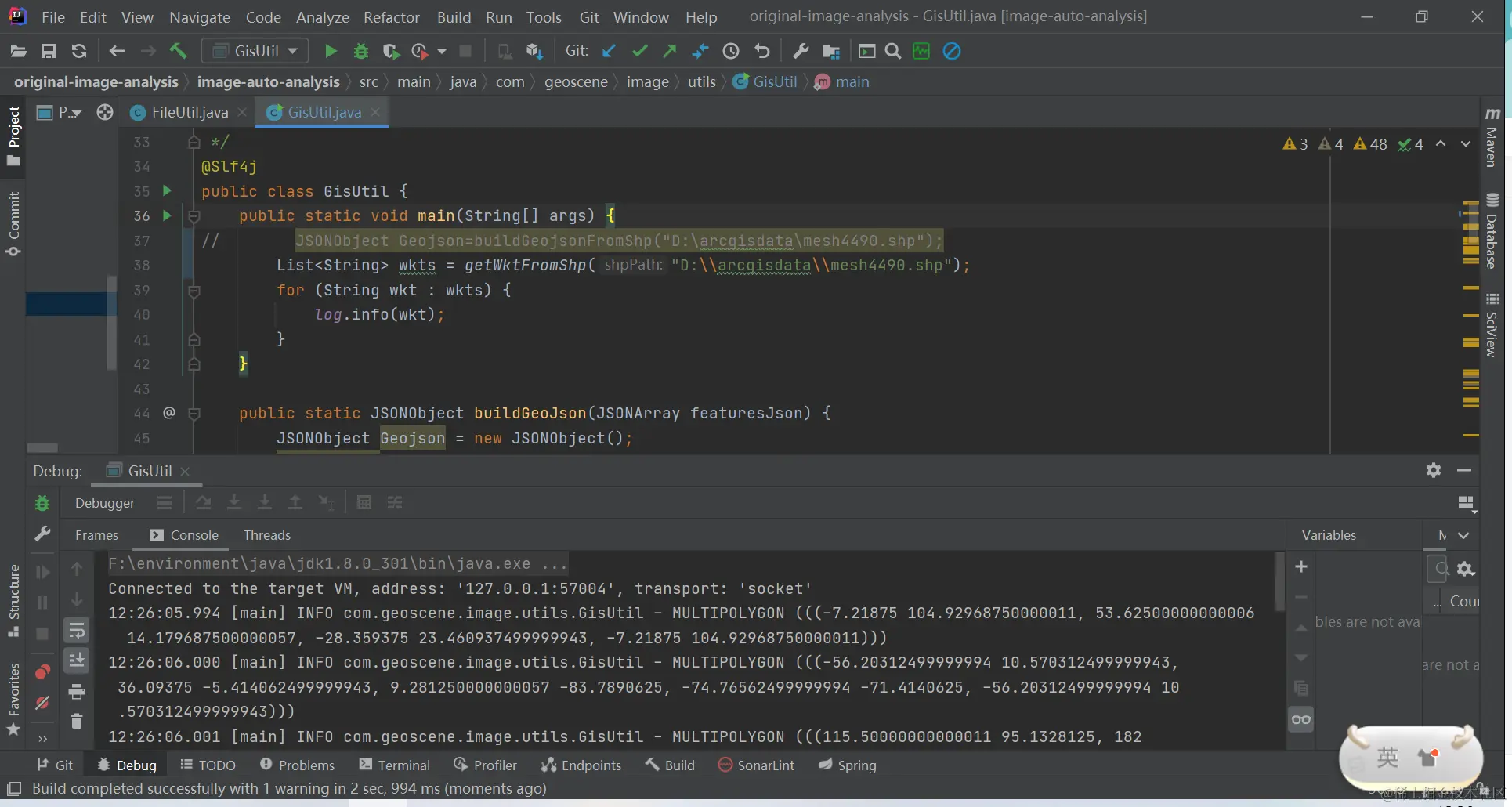Click Print console printer icon
This screenshot has width=1512, height=807.
(x=77, y=692)
